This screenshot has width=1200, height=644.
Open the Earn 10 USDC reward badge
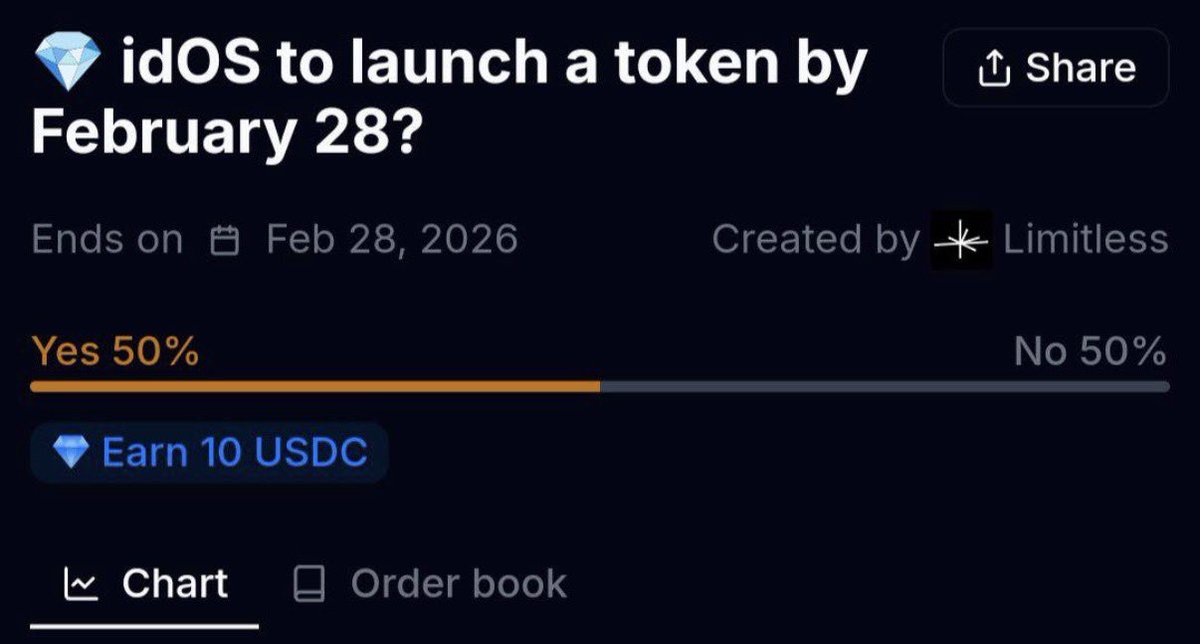pyautogui.click(x=209, y=453)
